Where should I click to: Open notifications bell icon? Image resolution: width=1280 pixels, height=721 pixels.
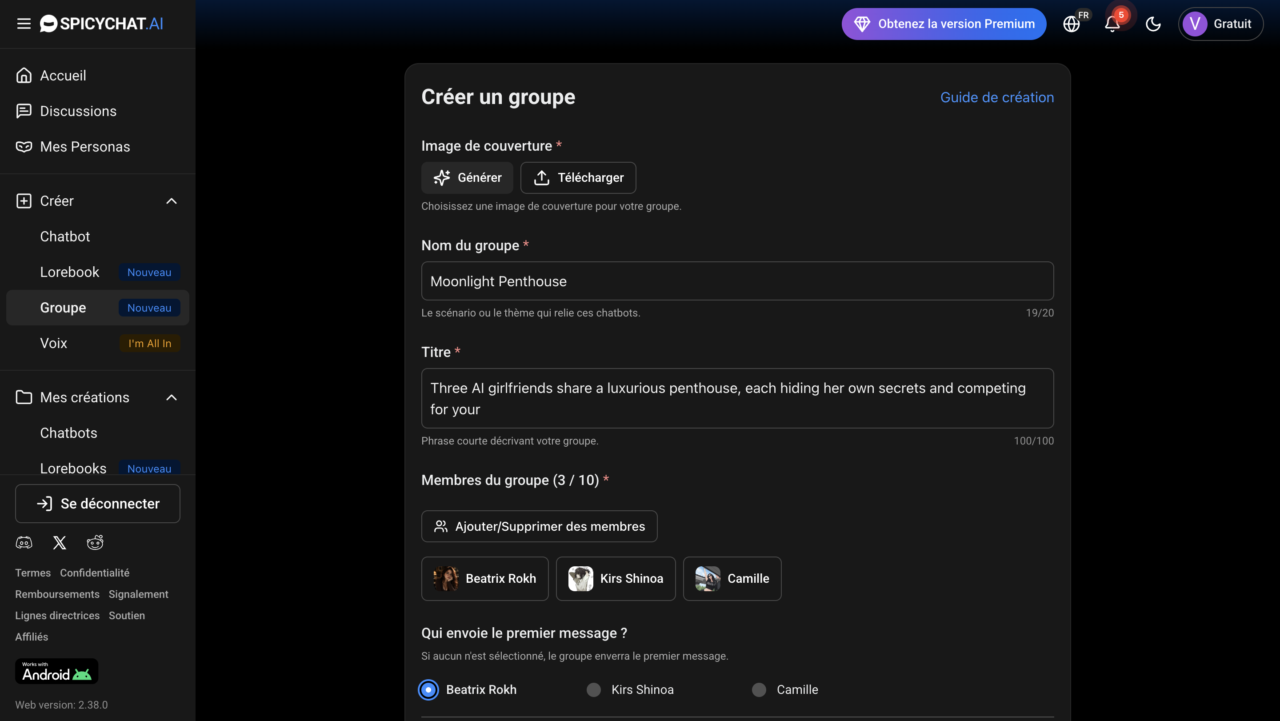pos(1112,24)
